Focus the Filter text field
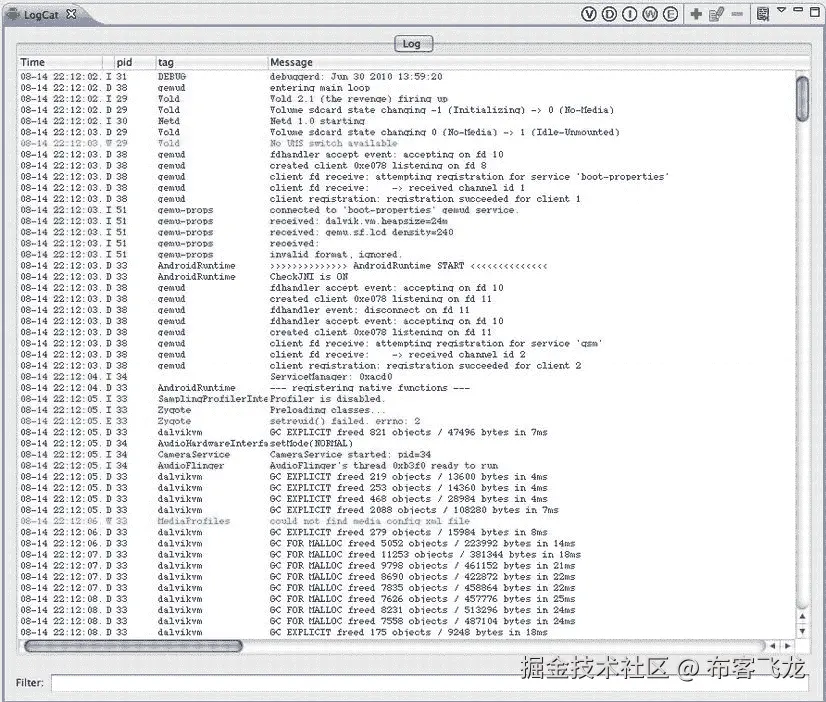This screenshot has height=702, width=826. [x=430, y=683]
